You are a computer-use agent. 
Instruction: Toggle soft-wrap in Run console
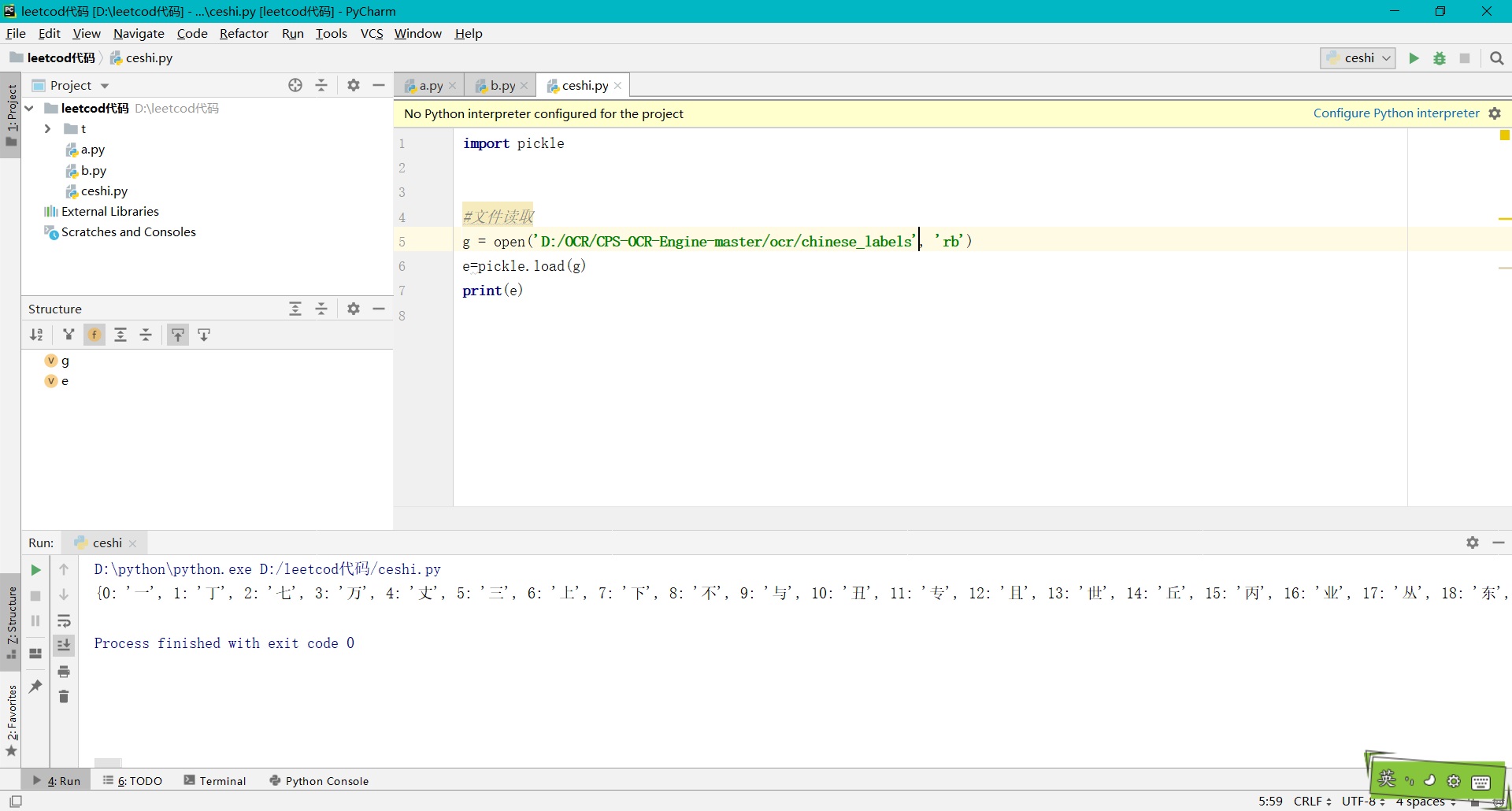[64, 620]
